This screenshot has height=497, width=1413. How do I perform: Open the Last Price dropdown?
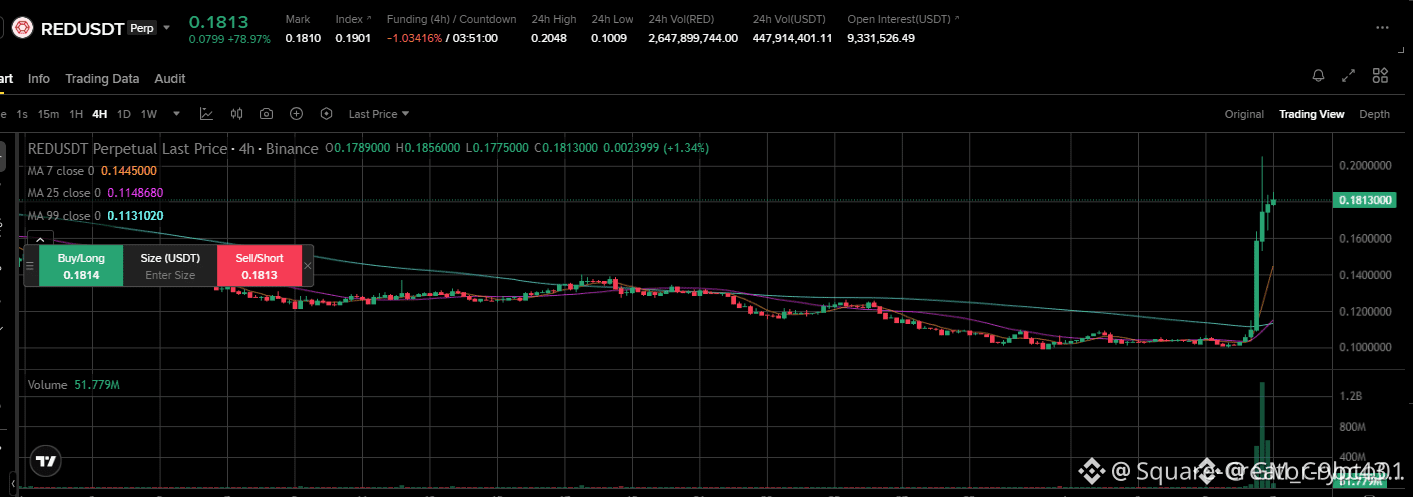(379, 114)
